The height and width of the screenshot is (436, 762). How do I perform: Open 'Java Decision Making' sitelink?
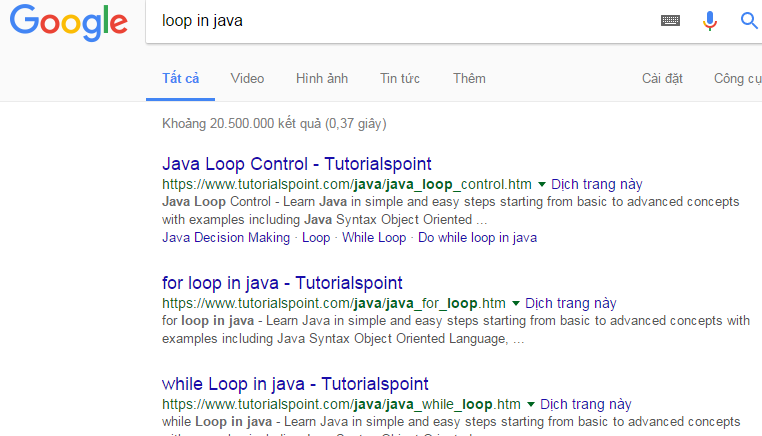226,238
